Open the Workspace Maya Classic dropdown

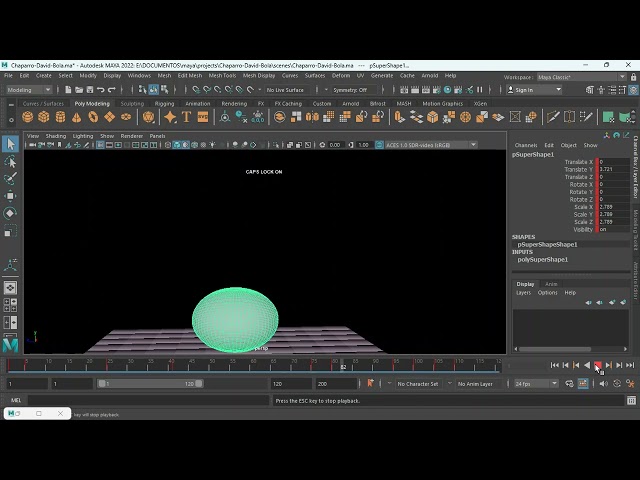(582, 77)
